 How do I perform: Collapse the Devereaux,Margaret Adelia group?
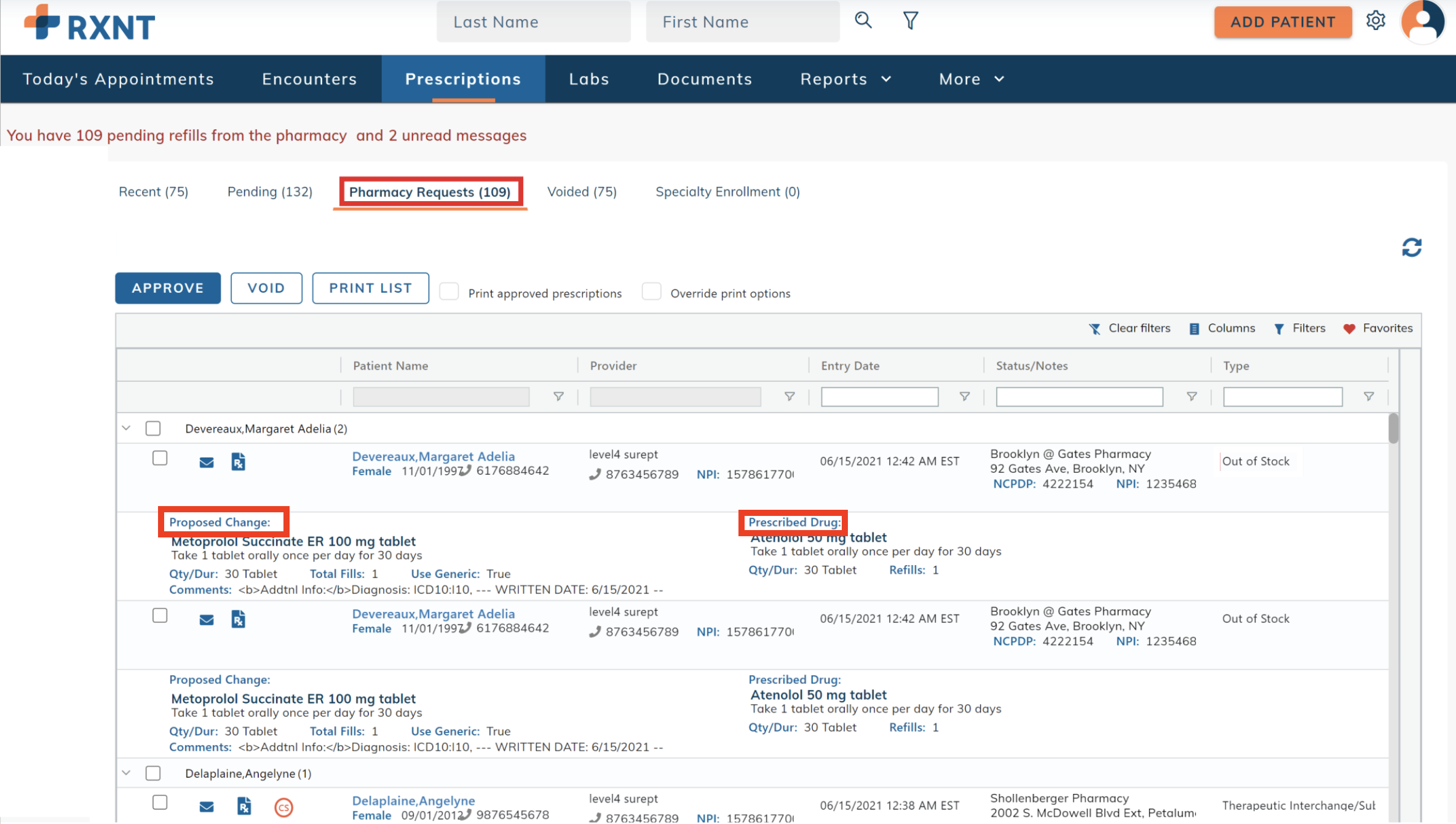[x=126, y=428]
